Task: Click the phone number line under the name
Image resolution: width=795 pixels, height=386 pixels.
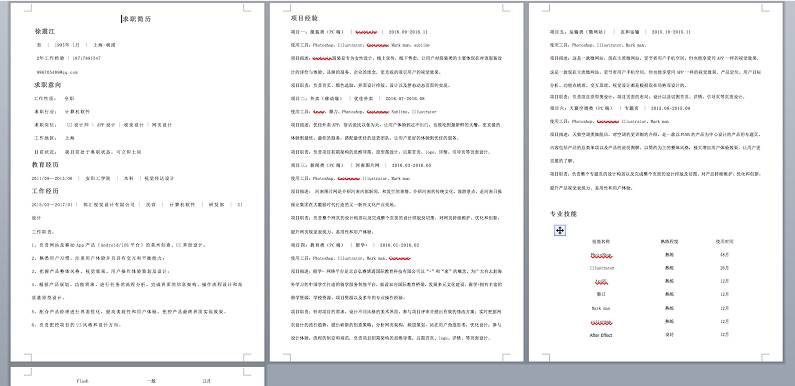Action: (x=68, y=58)
